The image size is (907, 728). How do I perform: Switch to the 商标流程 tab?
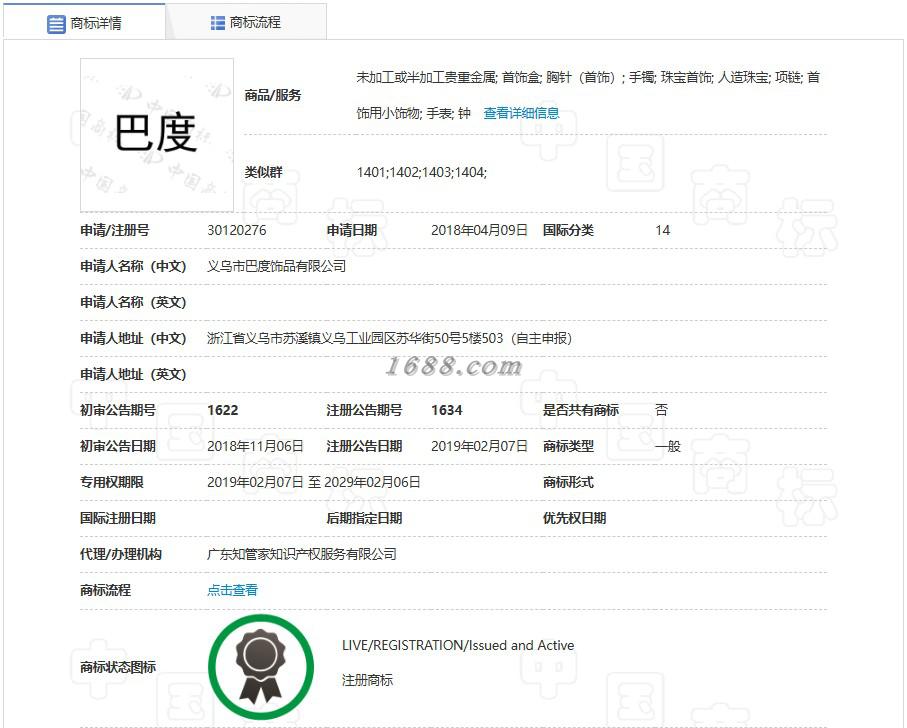pos(246,22)
